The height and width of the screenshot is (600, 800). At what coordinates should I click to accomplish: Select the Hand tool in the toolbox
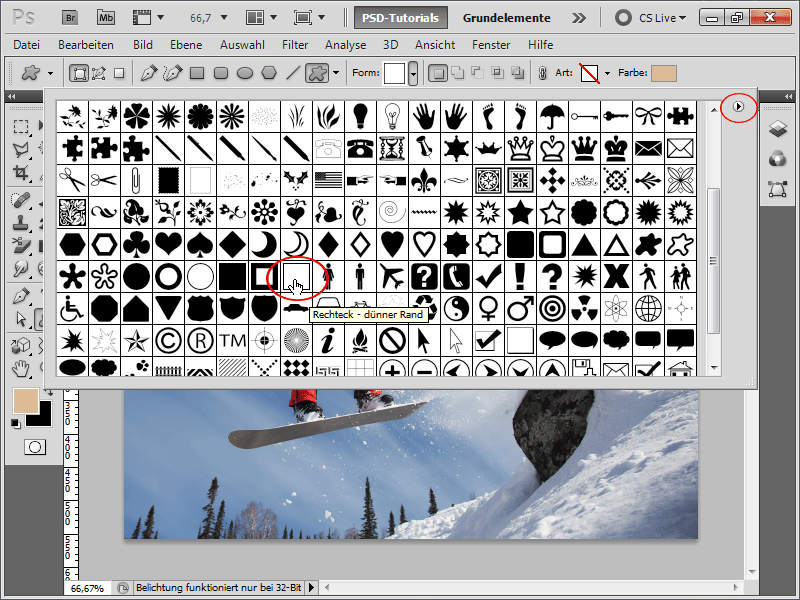(x=20, y=368)
